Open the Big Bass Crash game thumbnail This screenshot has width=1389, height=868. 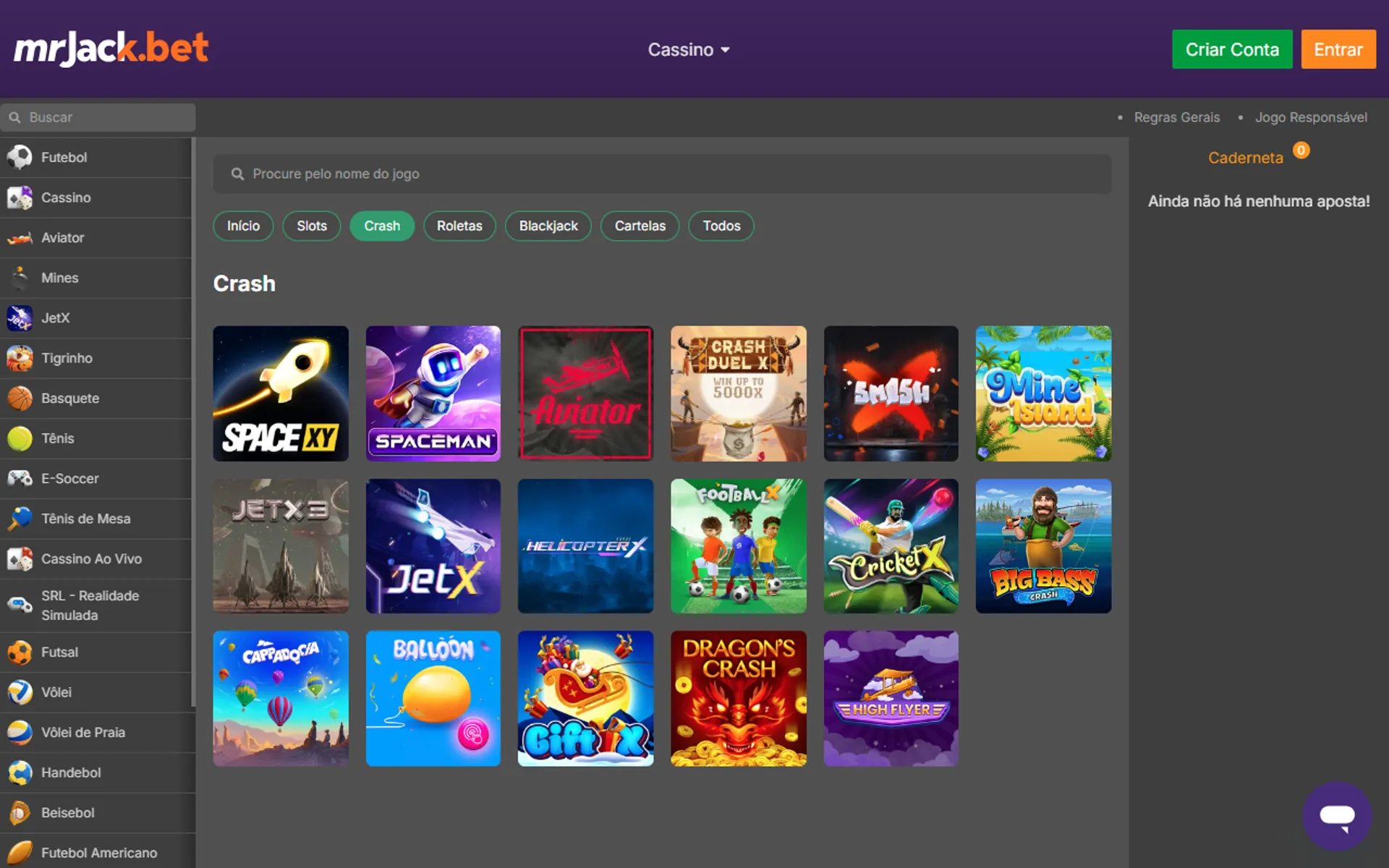pos(1043,546)
